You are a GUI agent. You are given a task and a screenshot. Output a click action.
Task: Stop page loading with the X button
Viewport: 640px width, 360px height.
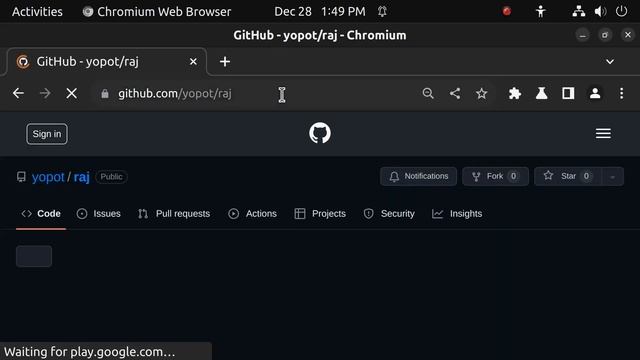pyautogui.click(x=71, y=93)
